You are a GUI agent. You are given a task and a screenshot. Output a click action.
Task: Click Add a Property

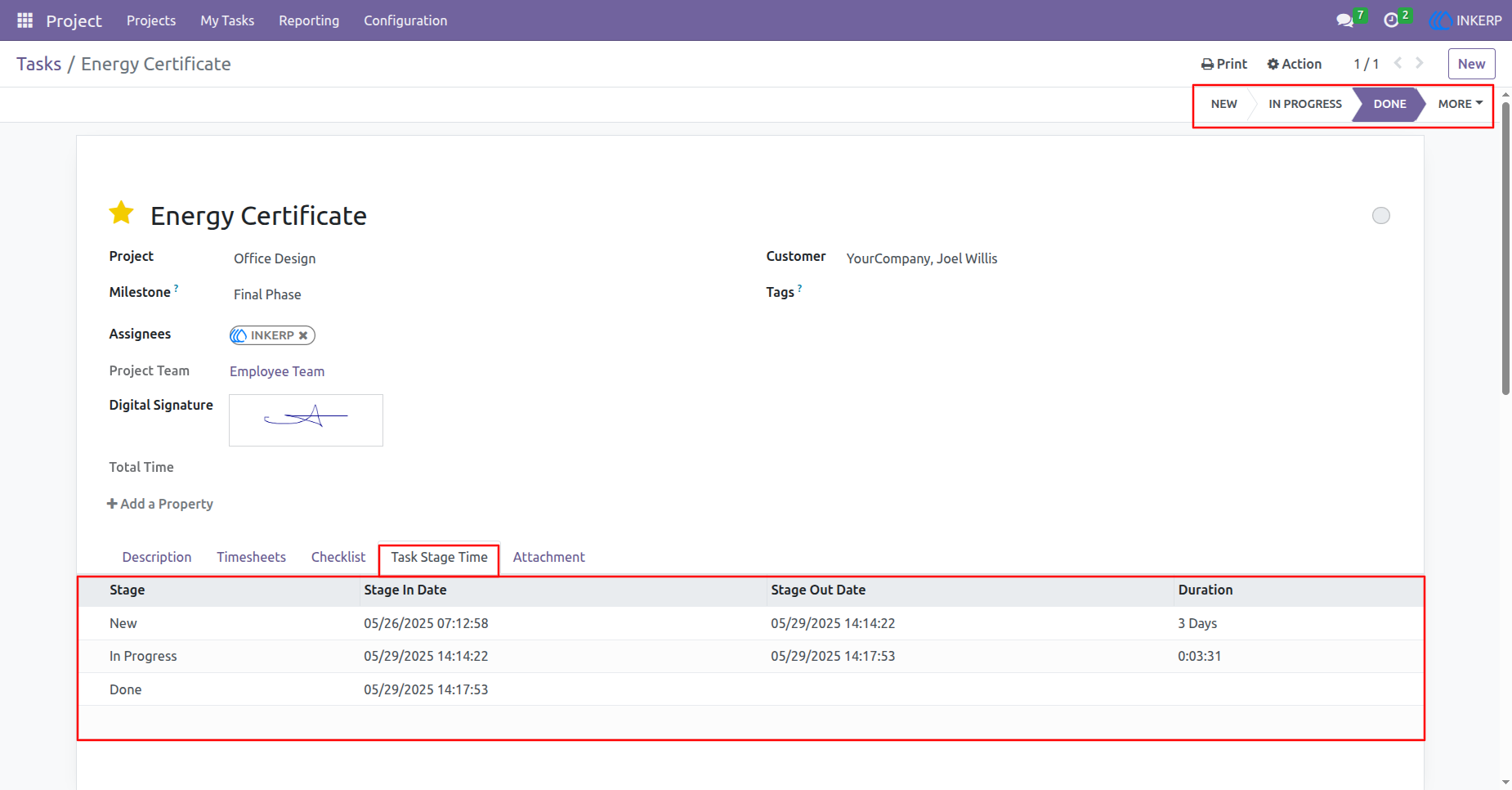(x=160, y=504)
